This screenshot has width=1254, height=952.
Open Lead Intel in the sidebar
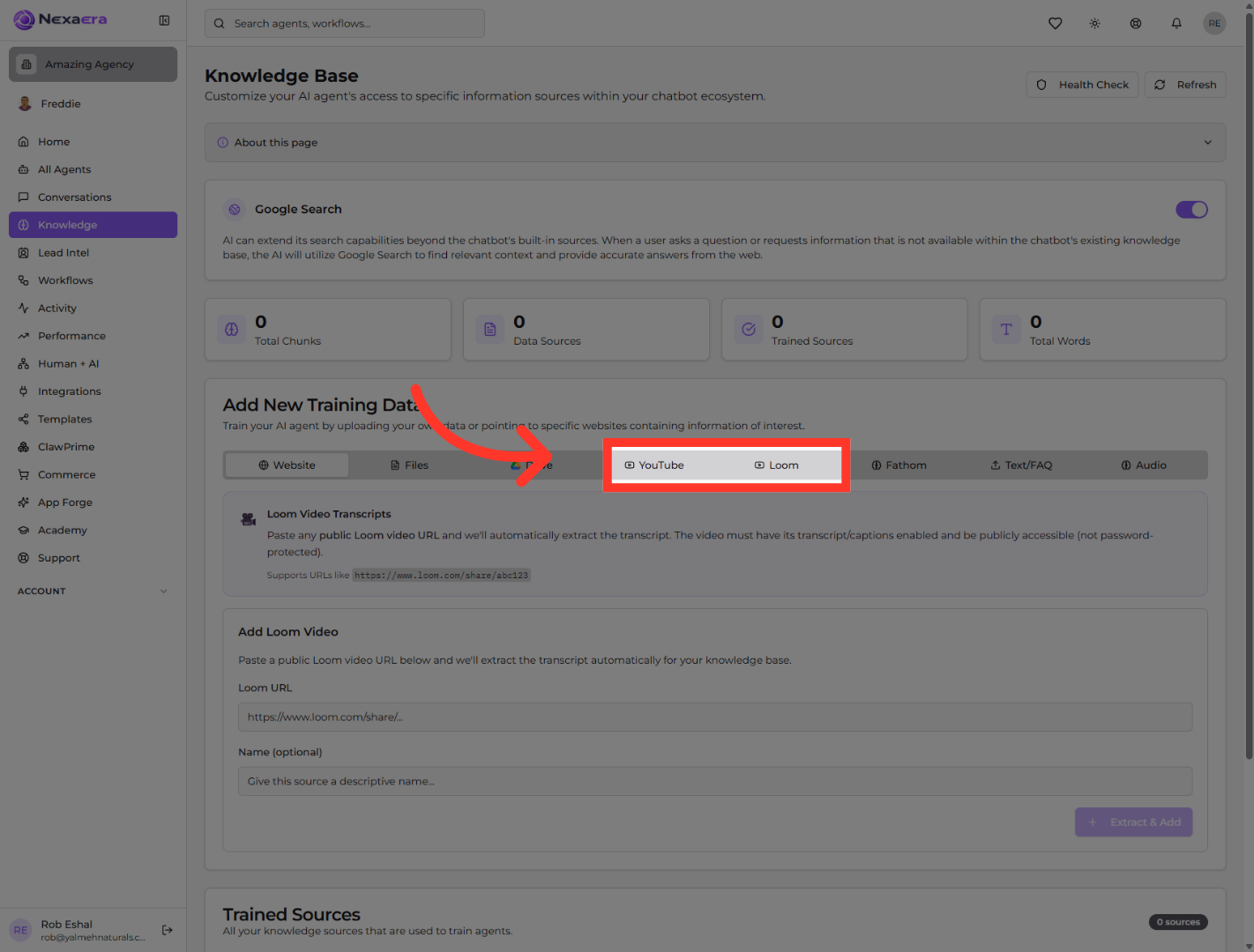coord(93,253)
